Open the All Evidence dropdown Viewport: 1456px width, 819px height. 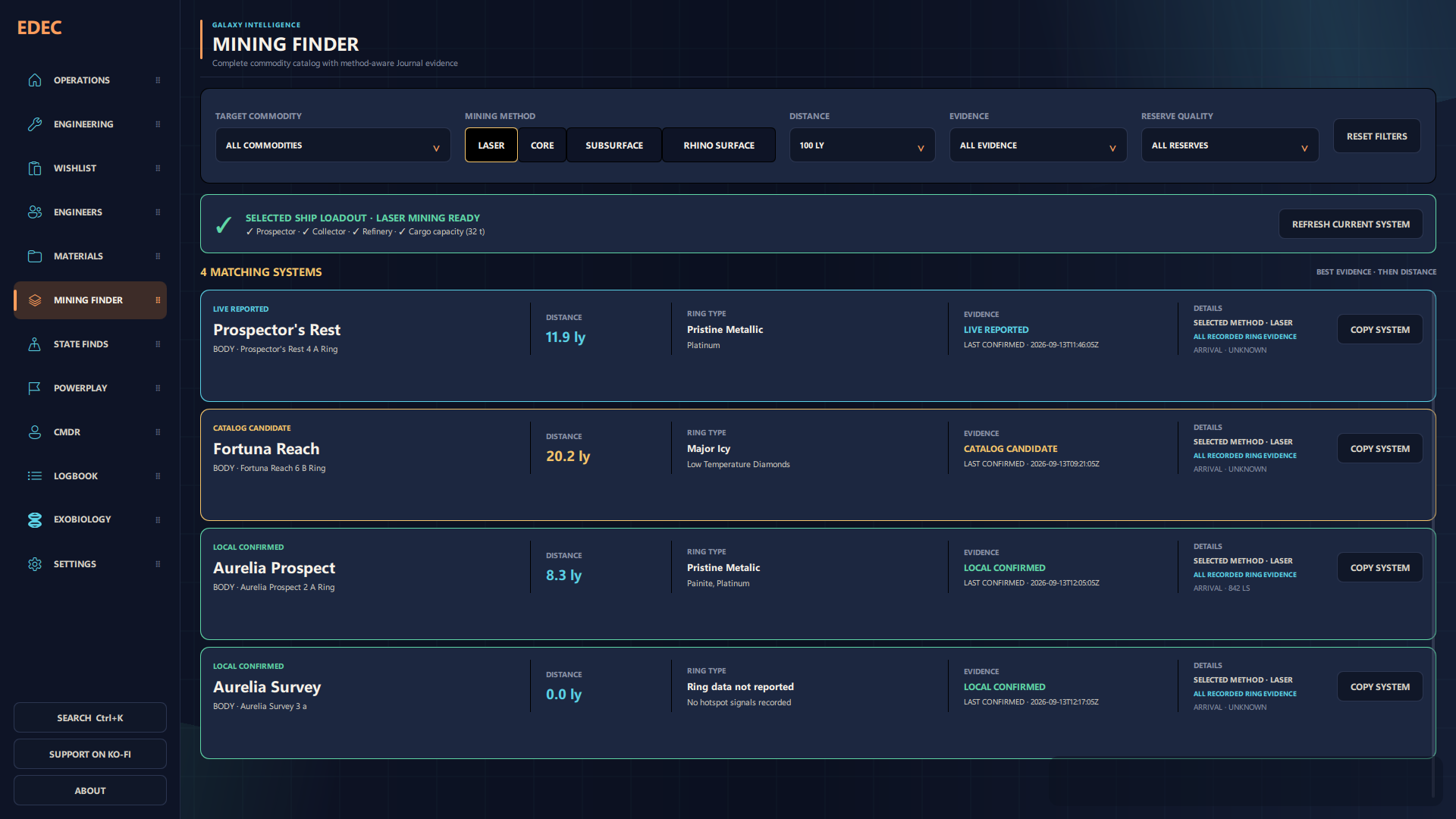tap(1038, 145)
